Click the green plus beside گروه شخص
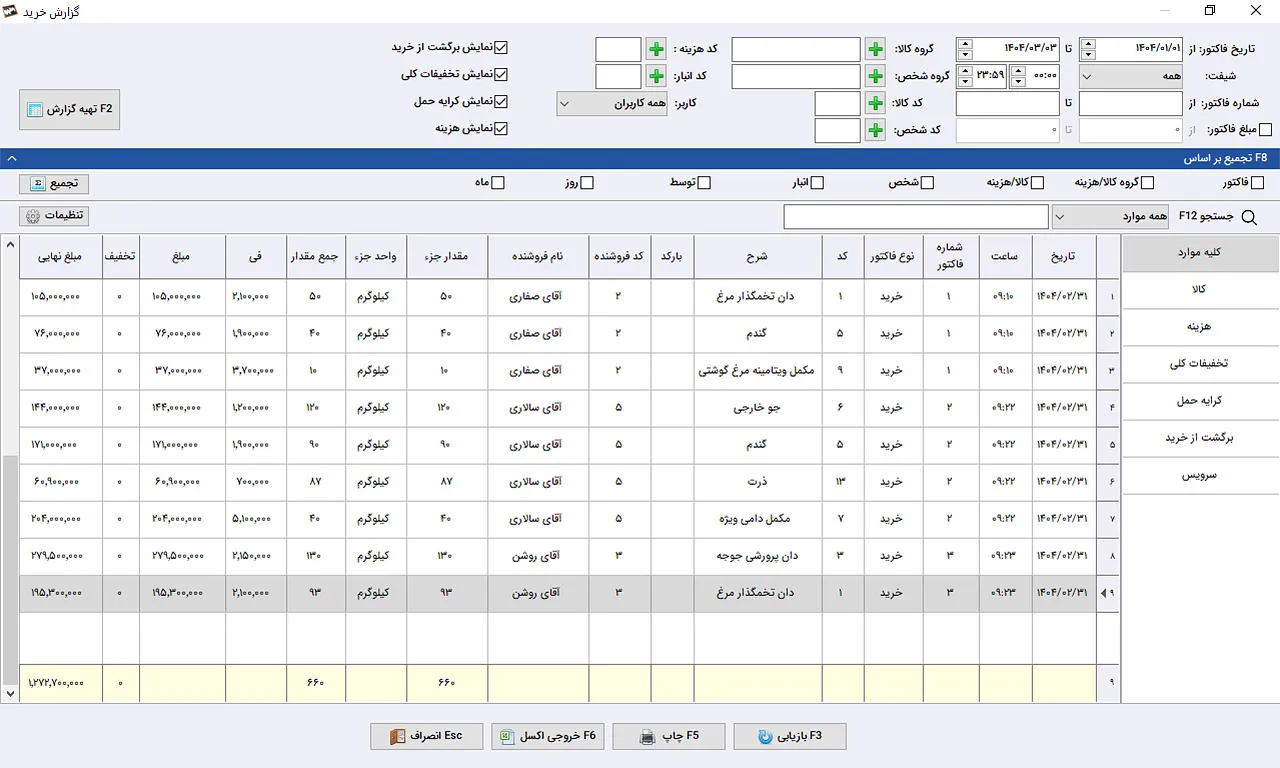This screenshot has width=1280, height=768. coord(875,76)
